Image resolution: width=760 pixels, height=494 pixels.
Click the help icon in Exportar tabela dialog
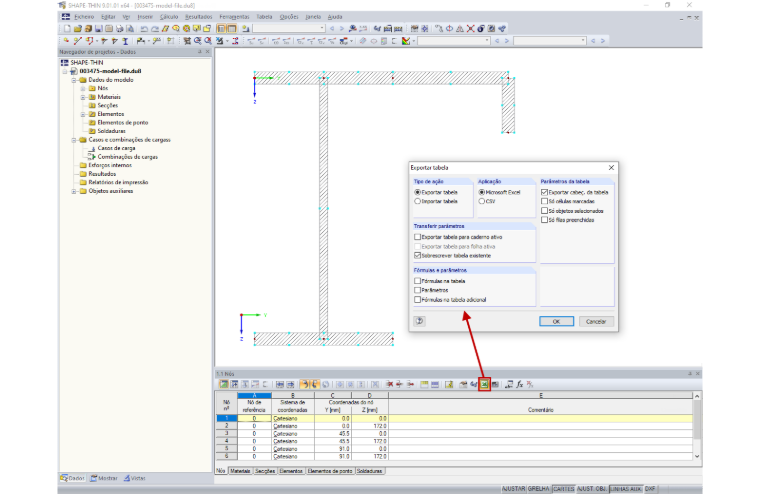[420, 321]
